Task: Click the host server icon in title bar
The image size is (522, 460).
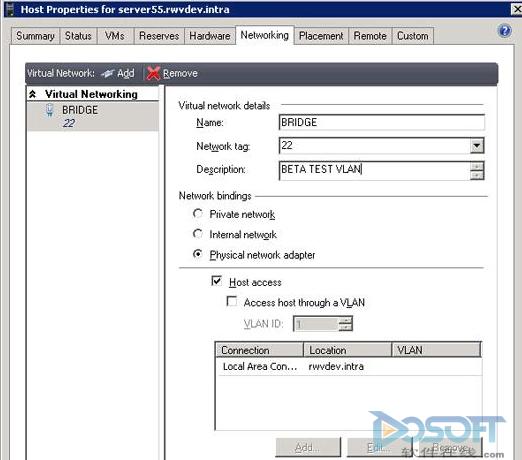Action: 10,9
